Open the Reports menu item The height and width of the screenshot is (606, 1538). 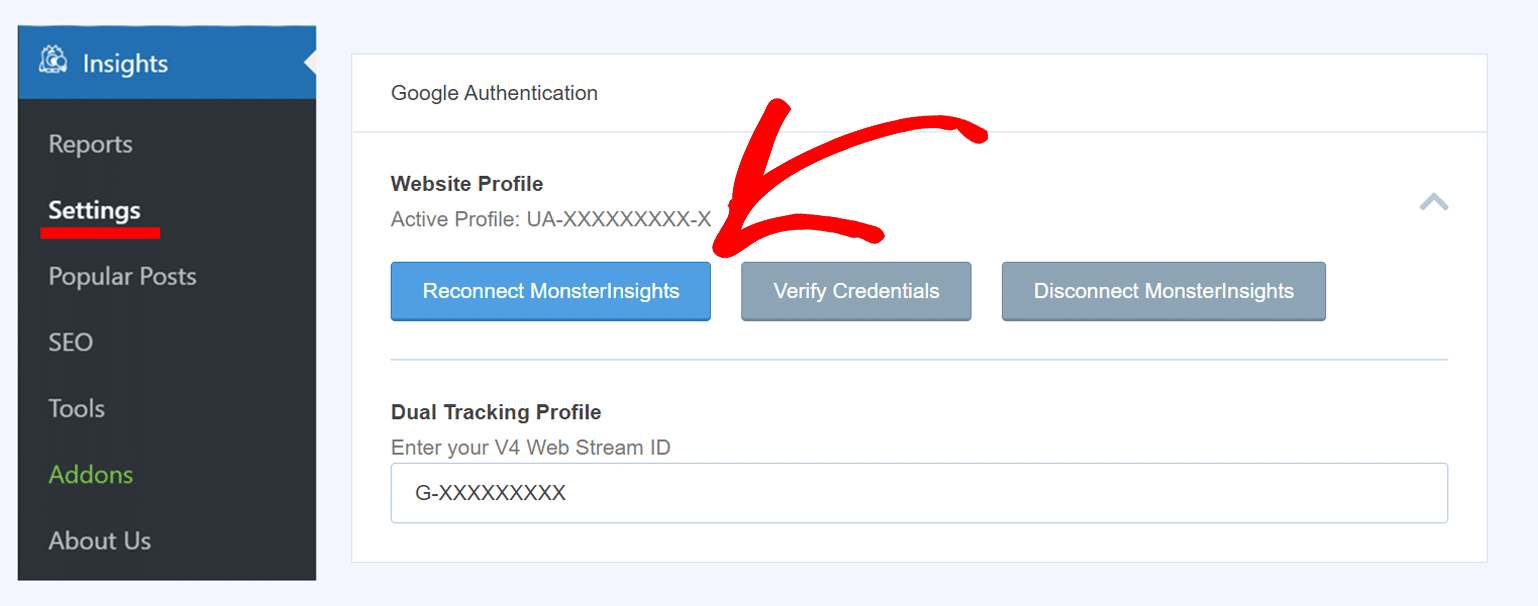[91, 144]
